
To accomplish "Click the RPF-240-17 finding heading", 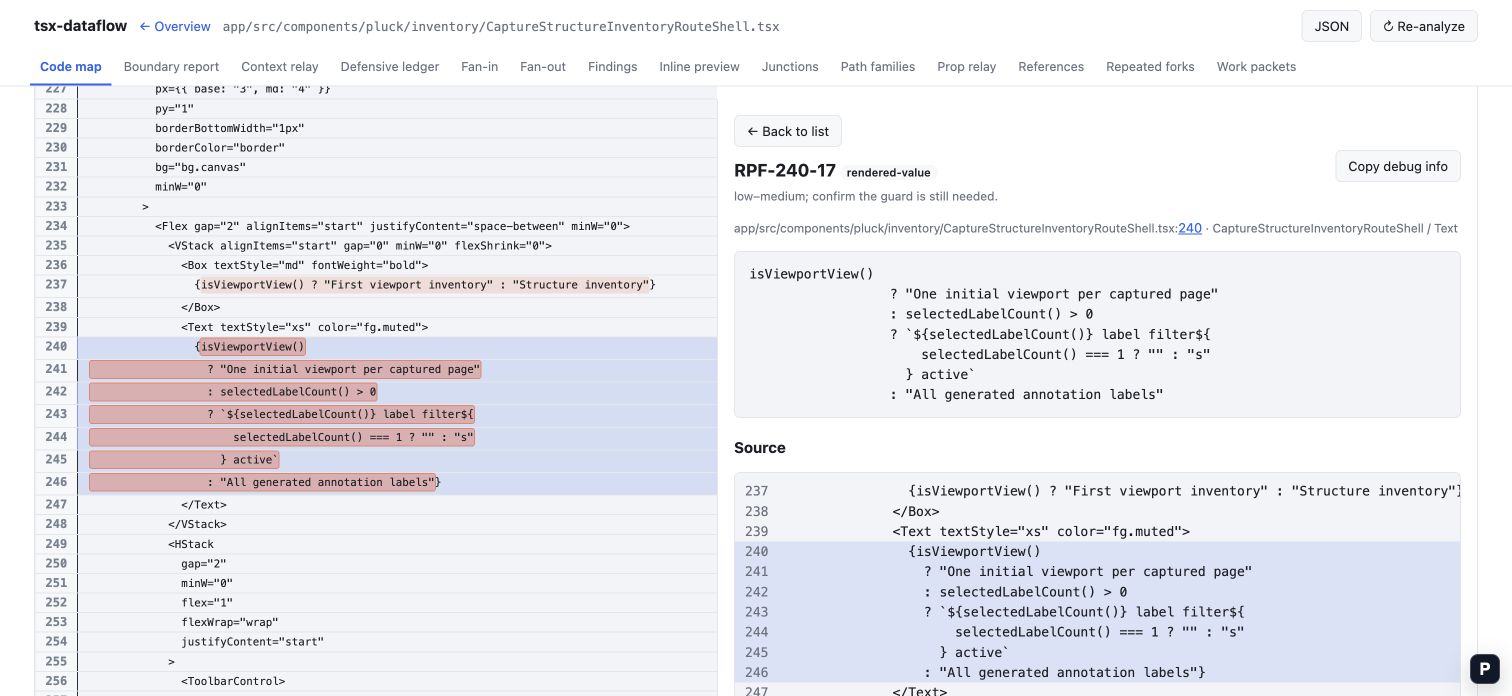I will click(x=785, y=171).
